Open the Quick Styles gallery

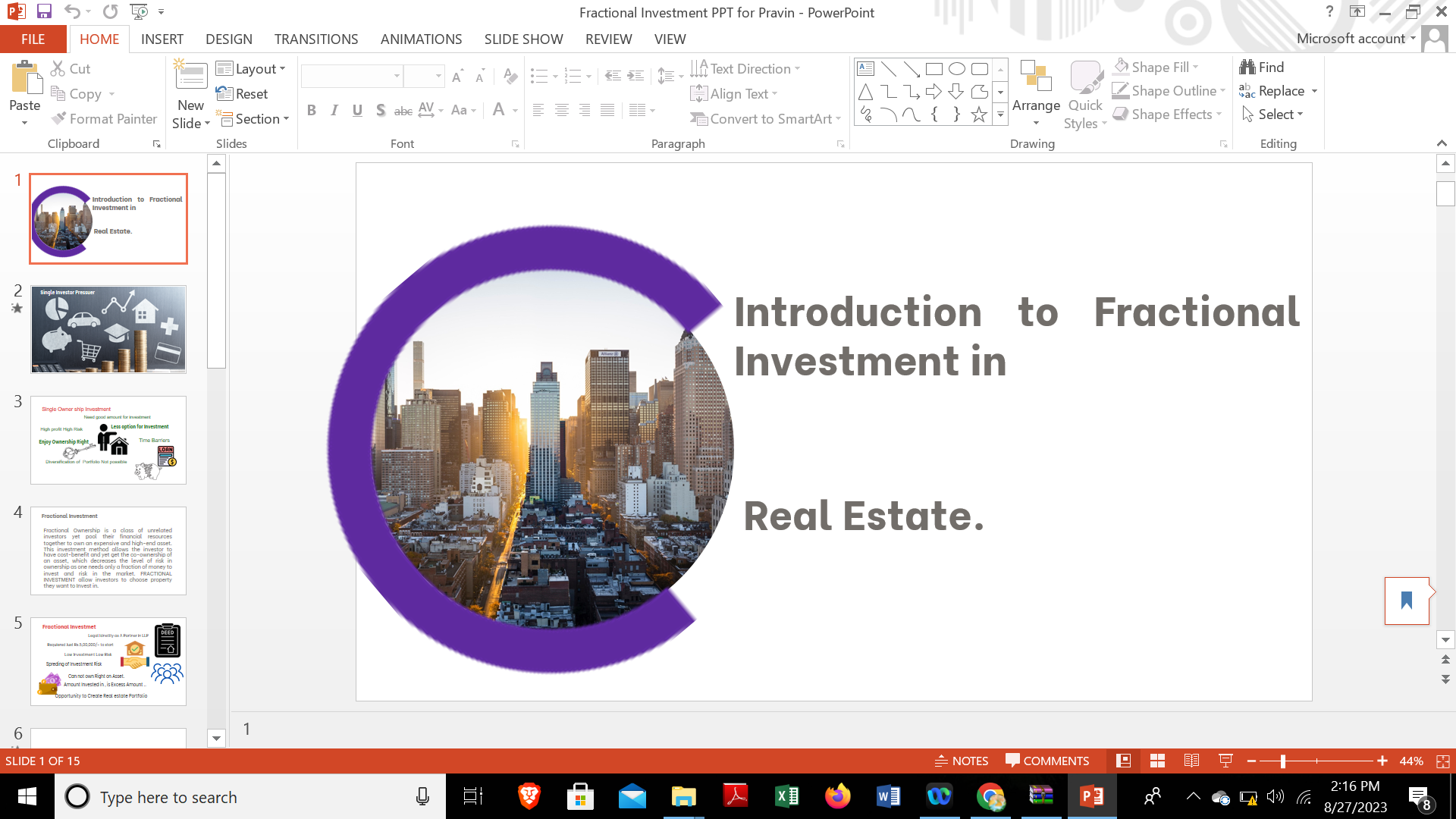coord(1086,94)
